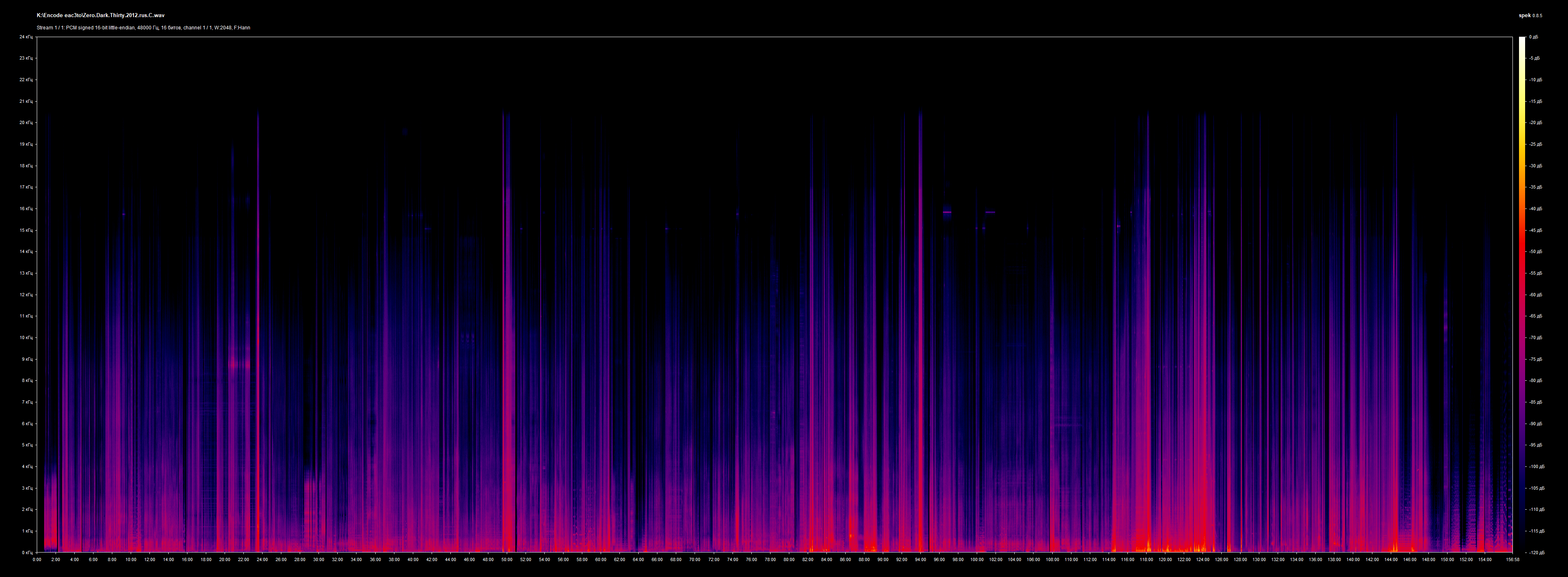
Task: Click the 0:00 time axis marker
Action: click(37, 559)
